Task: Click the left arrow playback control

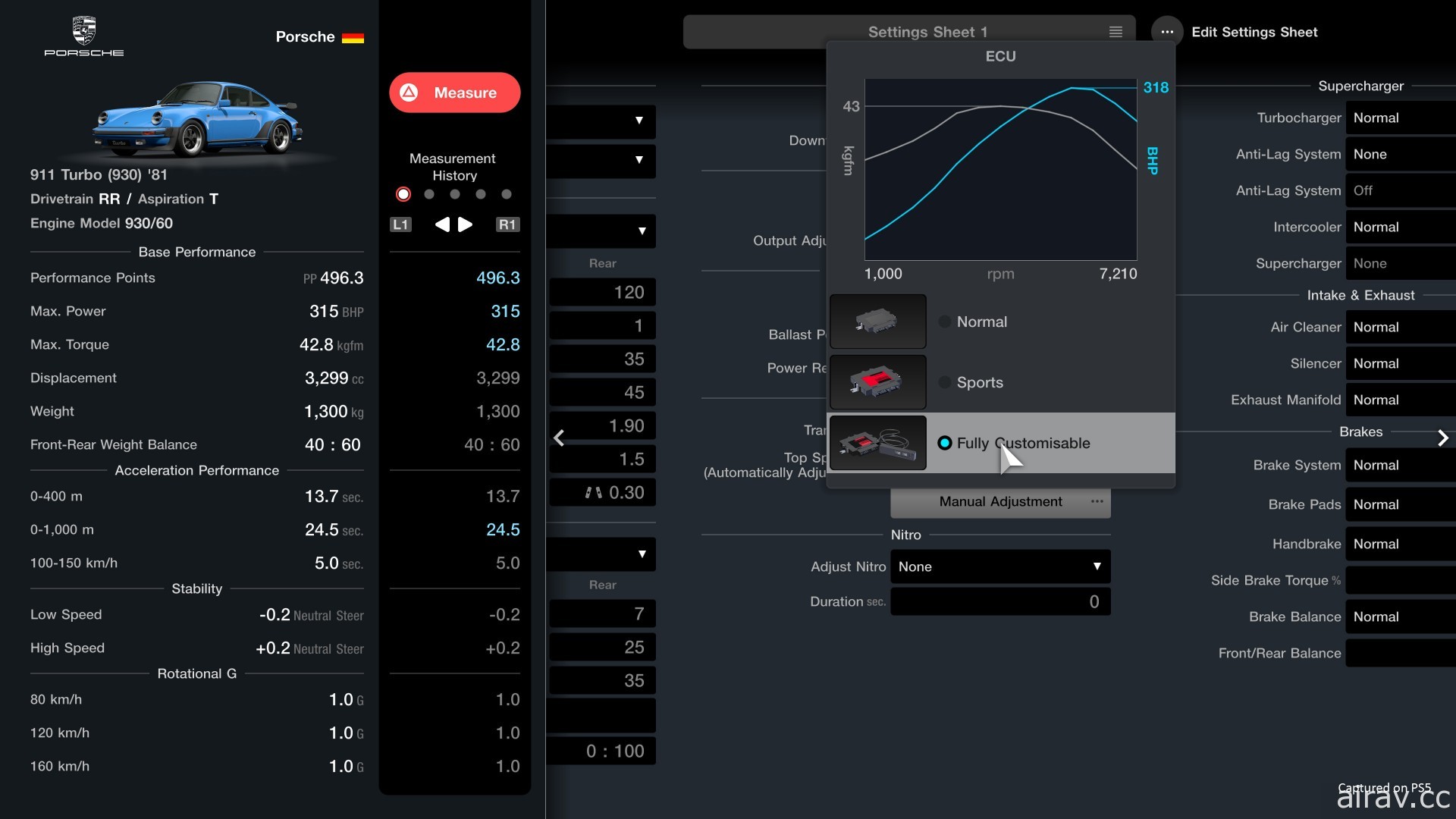Action: (x=440, y=223)
